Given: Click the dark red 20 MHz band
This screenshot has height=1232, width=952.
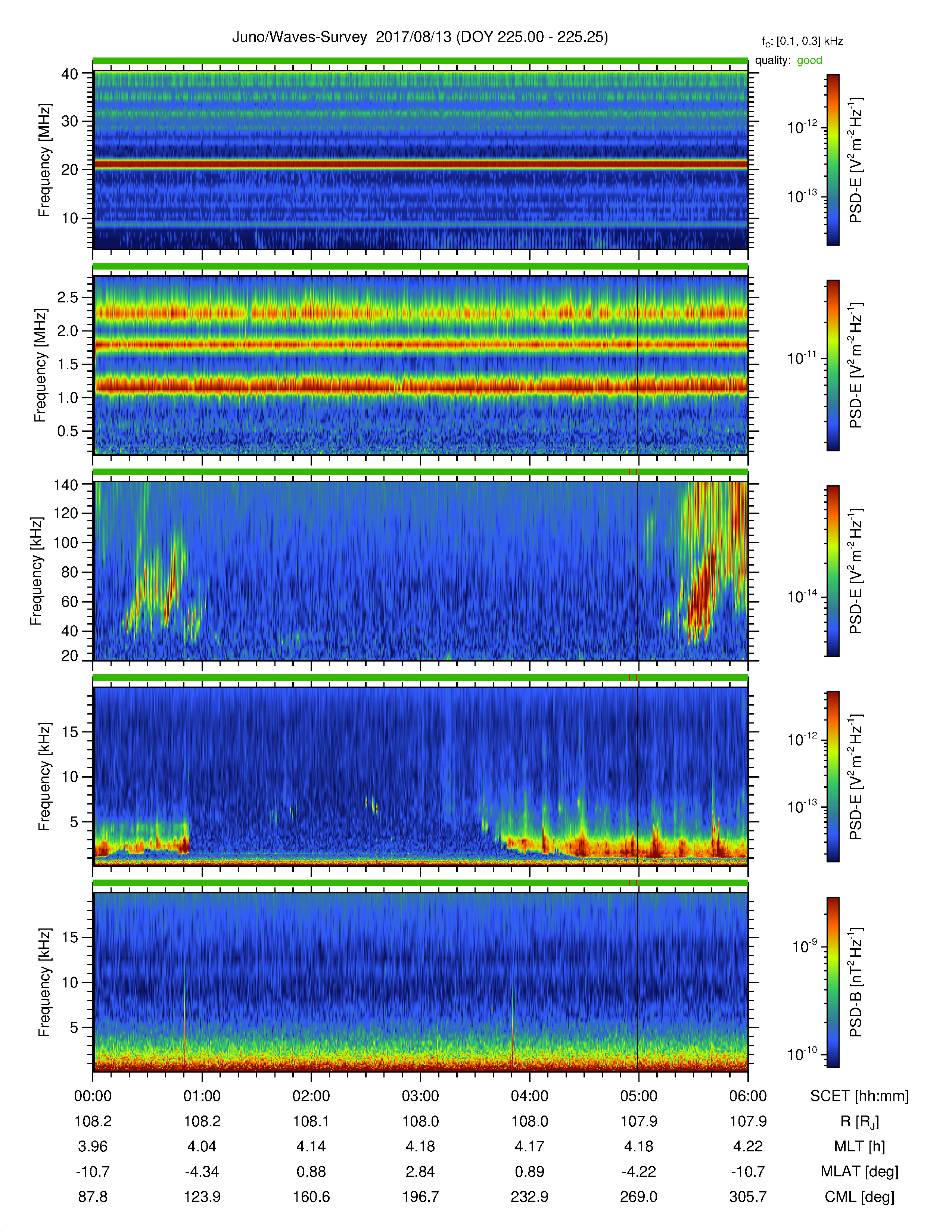Looking at the screenshot, I should [x=420, y=164].
